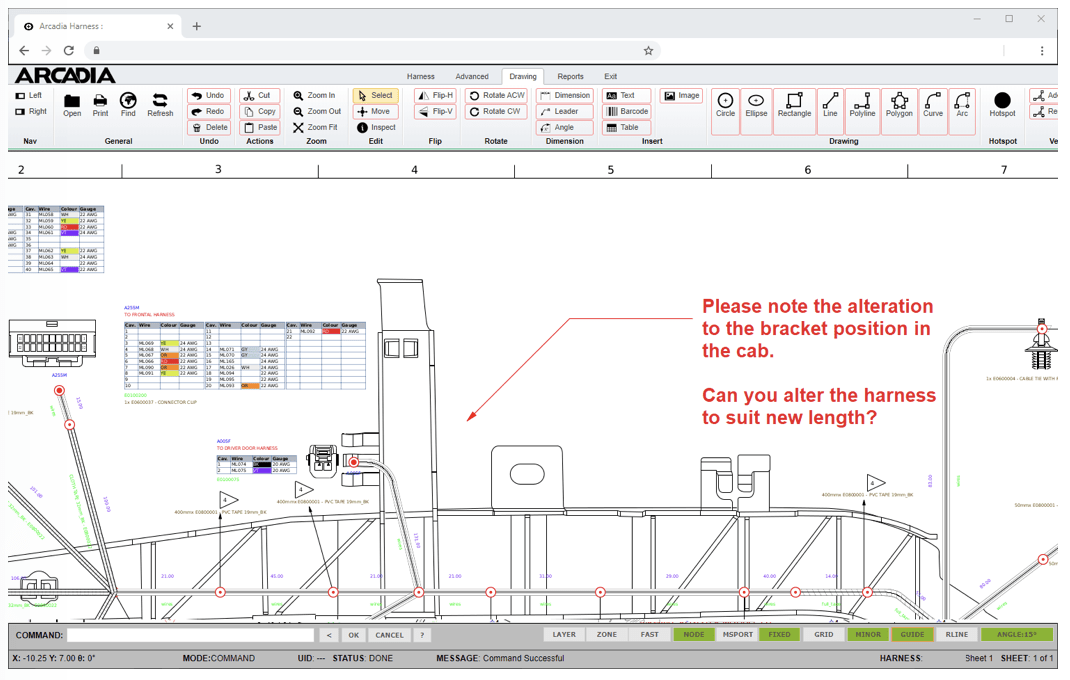Image resolution: width=1070 pixels, height=680 pixels.
Task: Pick the Polyline drawing tool
Action: point(862,104)
